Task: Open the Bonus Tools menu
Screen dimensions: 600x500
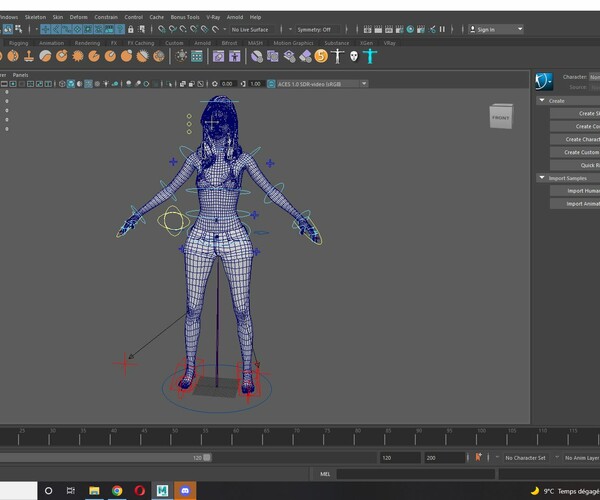Action: tap(185, 17)
